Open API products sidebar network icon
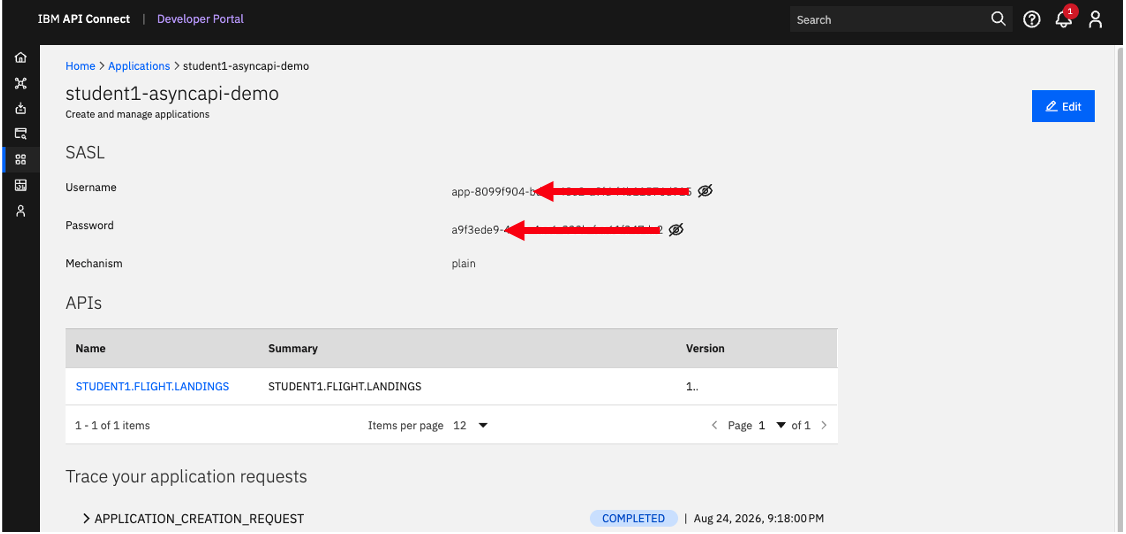This screenshot has height=534, width=1126. (x=20, y=83)
